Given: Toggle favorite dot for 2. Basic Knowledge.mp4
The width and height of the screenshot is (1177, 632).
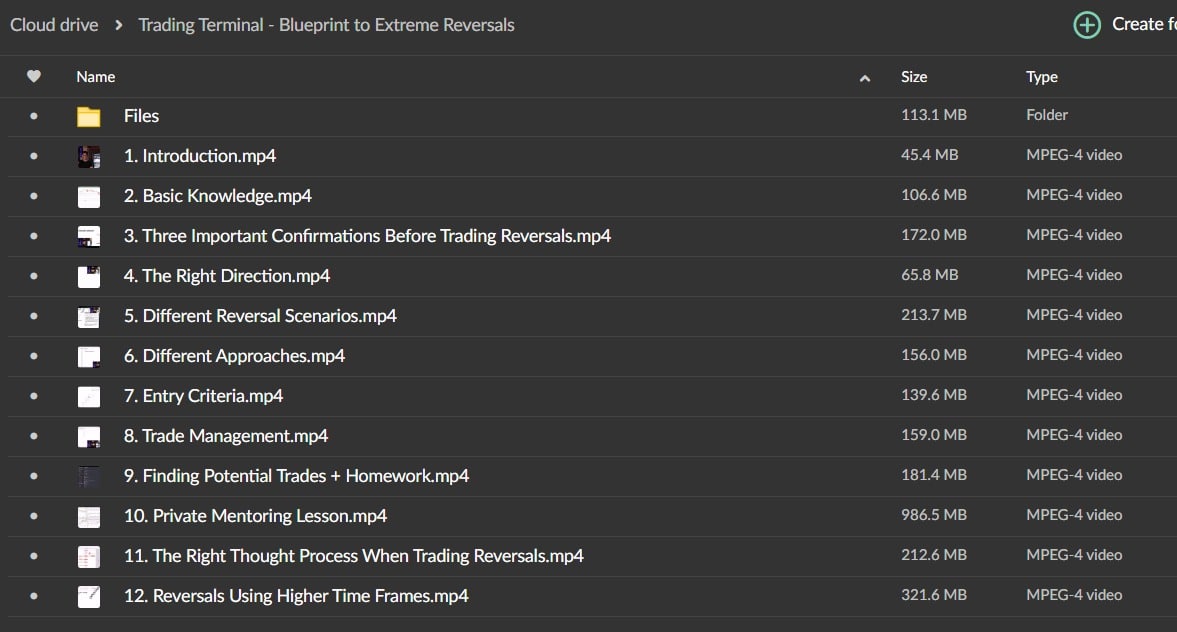Looking at the screenshot, I should tap(34, 196).
